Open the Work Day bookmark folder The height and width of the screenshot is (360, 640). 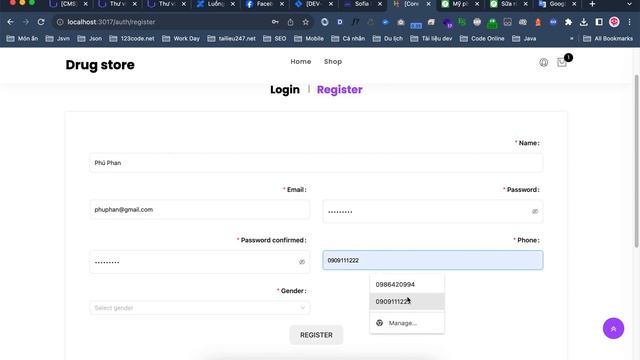tap(181, 38)
